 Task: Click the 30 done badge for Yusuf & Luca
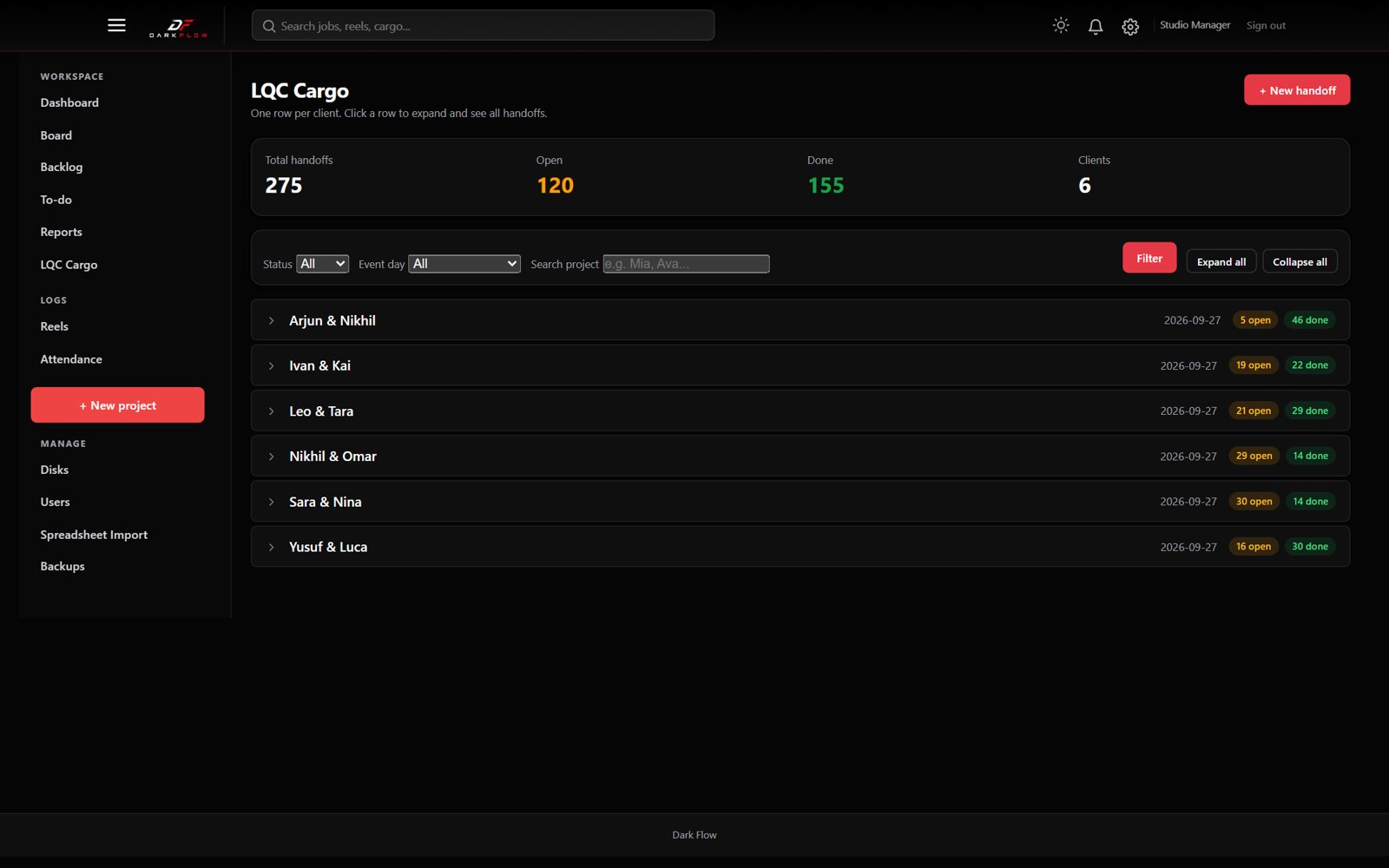point(1310,547)
